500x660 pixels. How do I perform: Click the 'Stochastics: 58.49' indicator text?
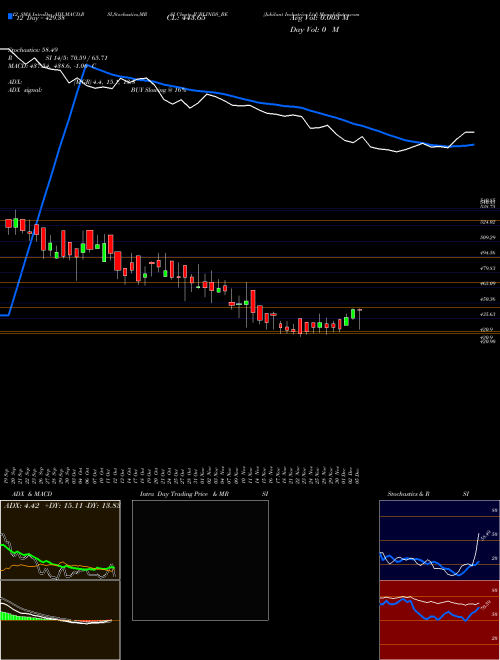tap(33, 50)
